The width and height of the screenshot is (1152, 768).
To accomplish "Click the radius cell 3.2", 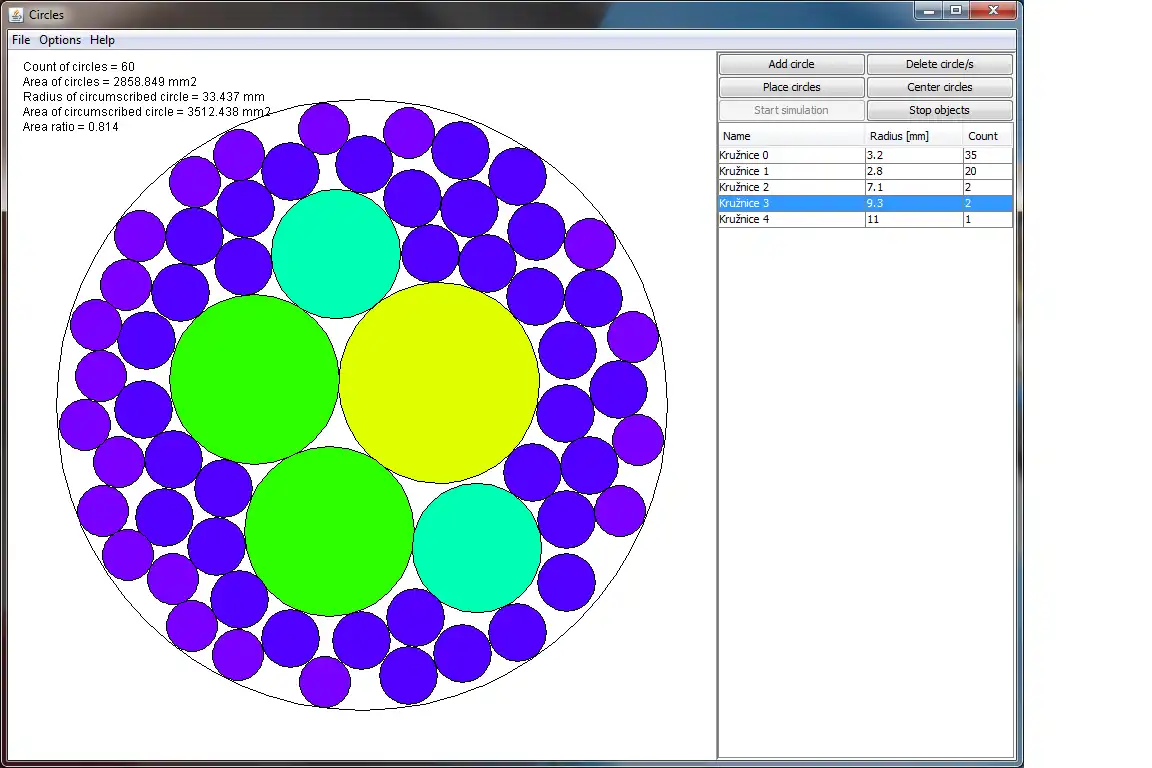I will click(914, 155).
